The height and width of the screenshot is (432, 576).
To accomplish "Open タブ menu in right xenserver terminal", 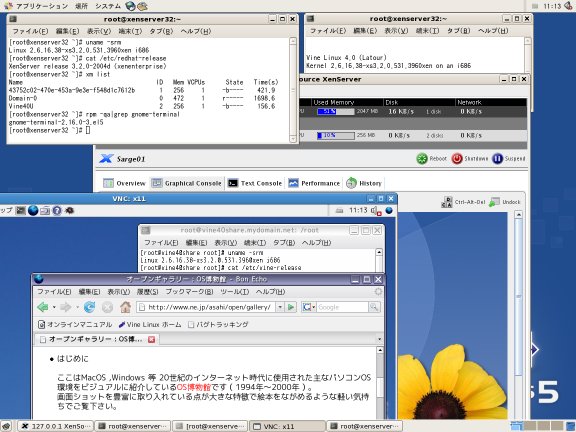I will point(458,31).
